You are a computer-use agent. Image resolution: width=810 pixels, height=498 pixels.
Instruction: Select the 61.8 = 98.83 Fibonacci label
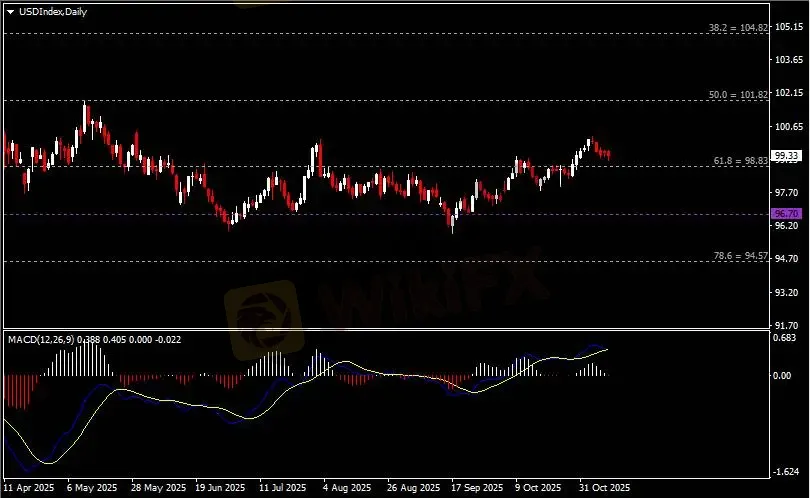[740, 160]
